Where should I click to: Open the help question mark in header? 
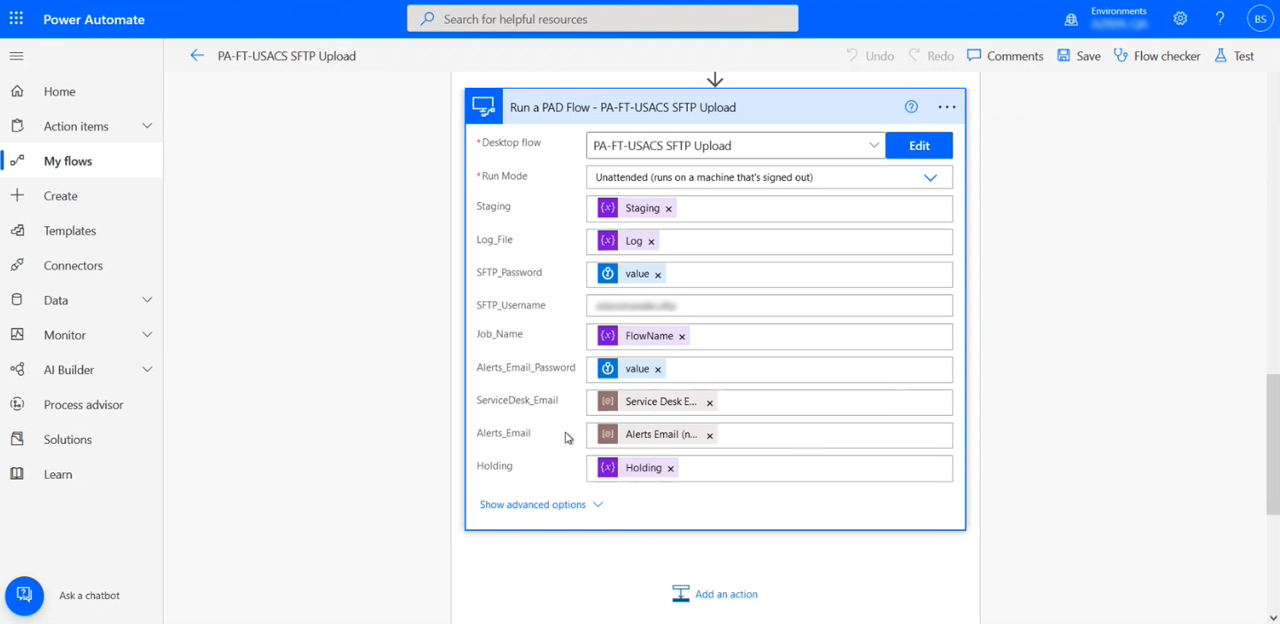[1219, 19]
